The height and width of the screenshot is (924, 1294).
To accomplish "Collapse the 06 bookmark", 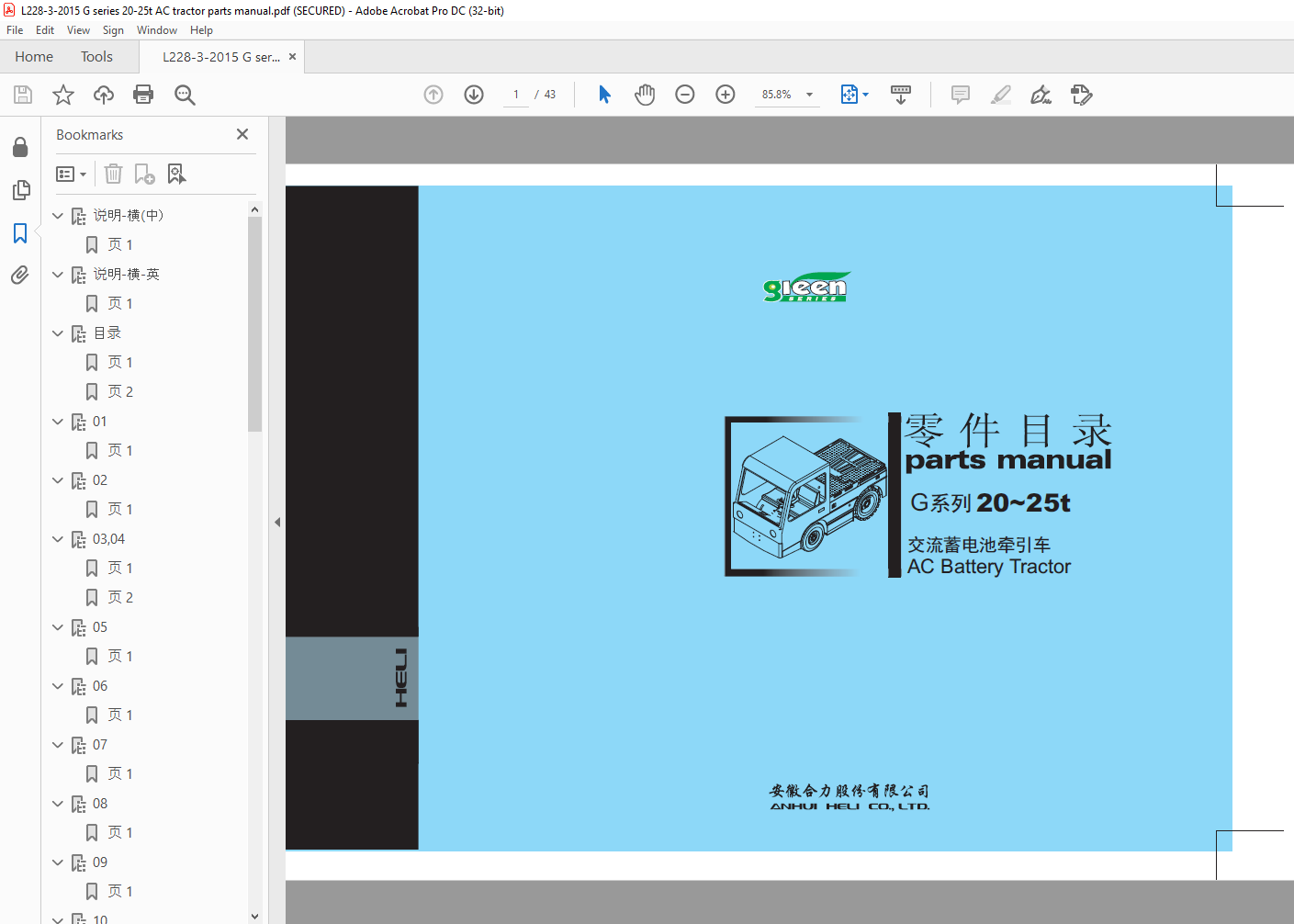I will pos(58,686).
